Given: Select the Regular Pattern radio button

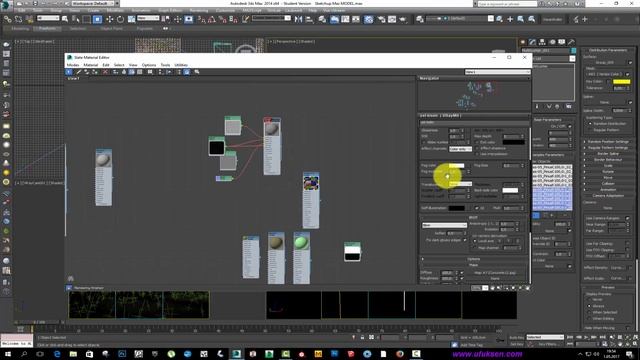Looking at the screenshot, I should 590,130.
